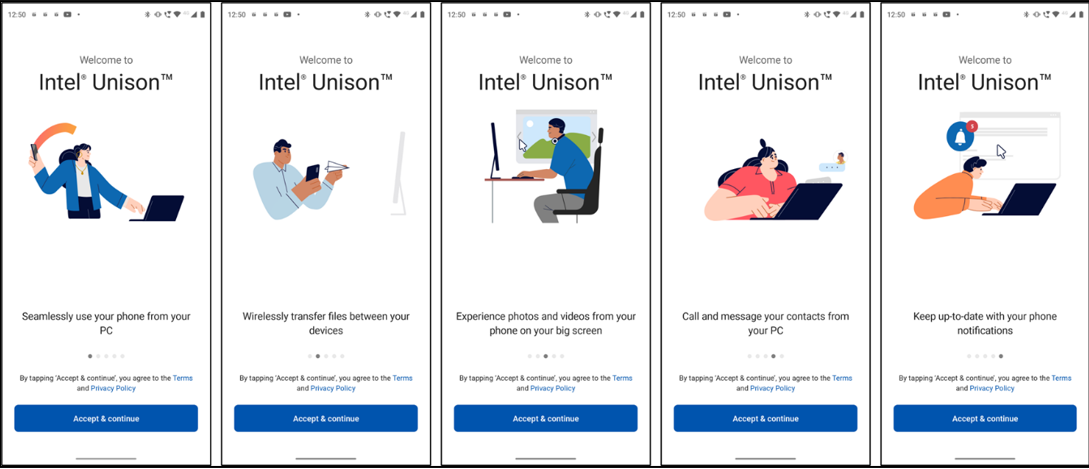This screenshot has width=1089, height=469.
Task: Click the bell notification icon illustration
Action: click(961, 137)
